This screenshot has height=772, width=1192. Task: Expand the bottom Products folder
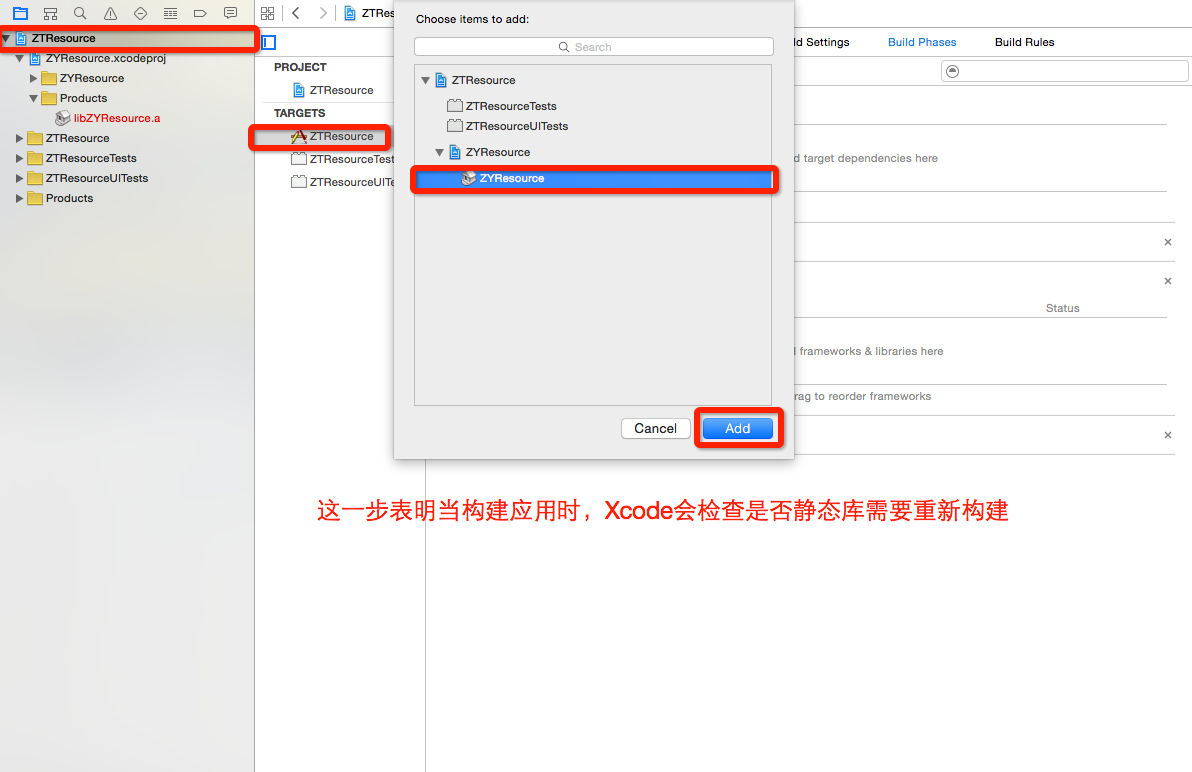point(20,198)
